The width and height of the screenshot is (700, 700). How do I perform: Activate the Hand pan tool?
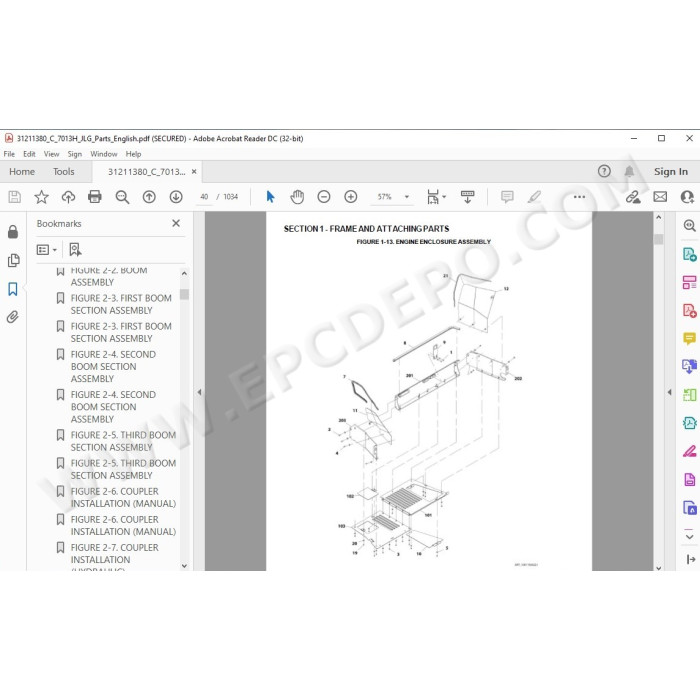297,197
